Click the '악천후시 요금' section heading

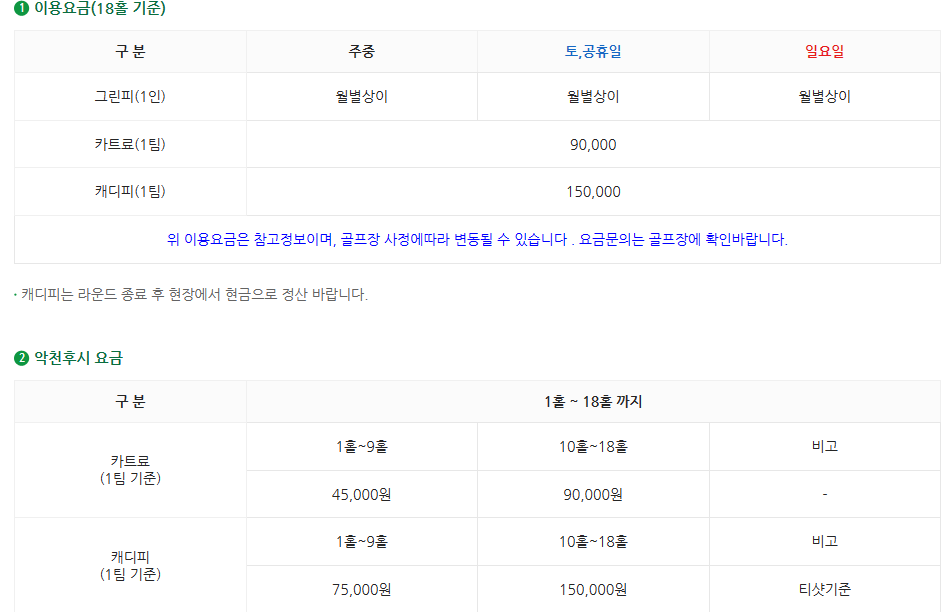(x=78, y=358)
